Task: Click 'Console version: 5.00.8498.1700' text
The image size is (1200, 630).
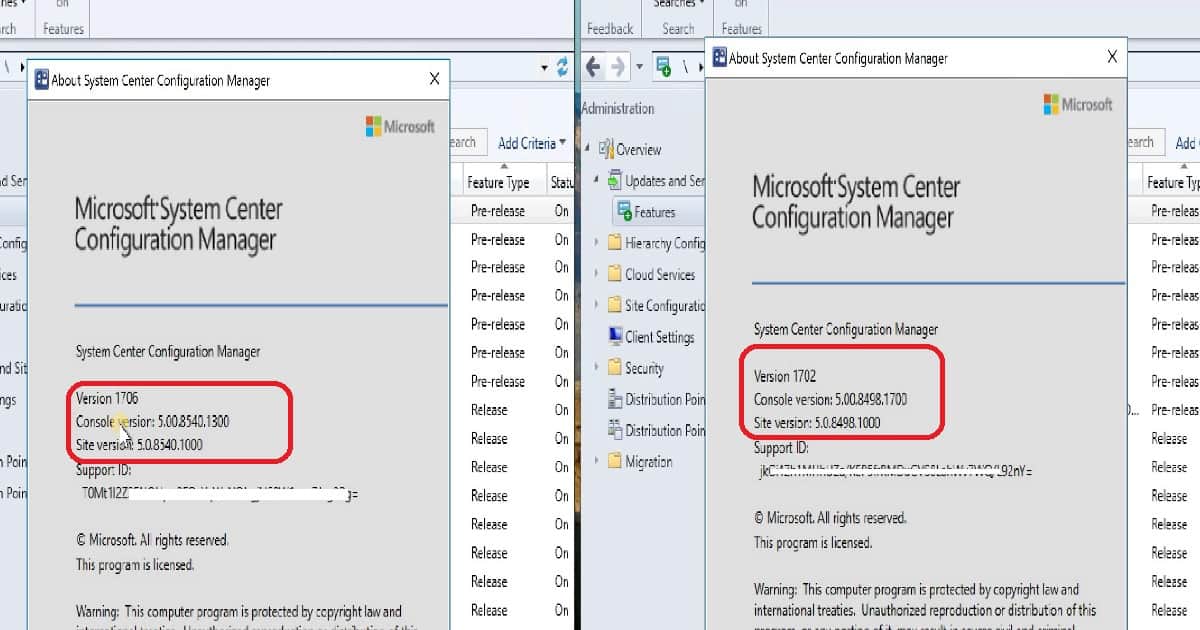Action: point(831,399)
